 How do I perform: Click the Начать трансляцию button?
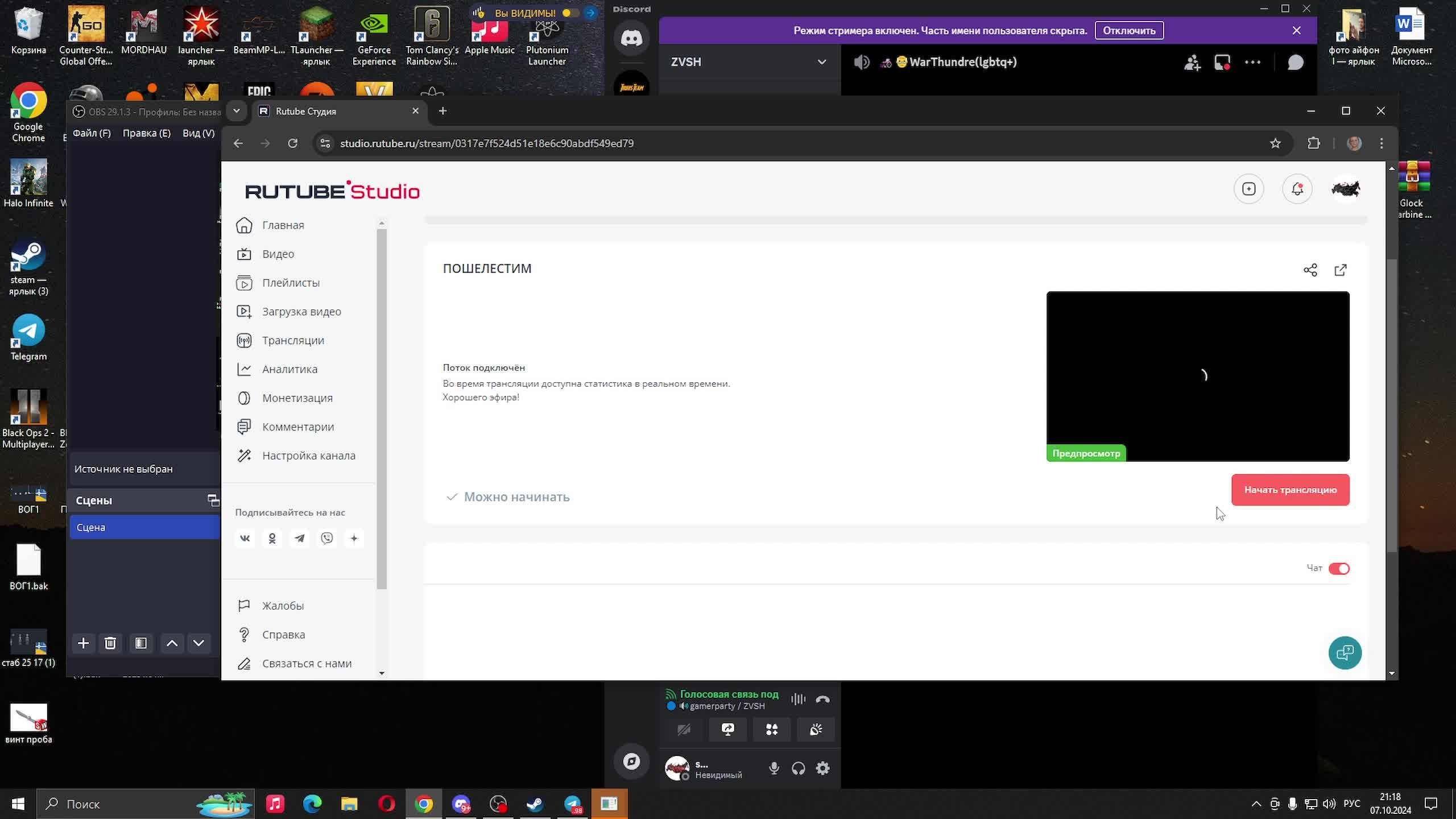[1290, 490]
